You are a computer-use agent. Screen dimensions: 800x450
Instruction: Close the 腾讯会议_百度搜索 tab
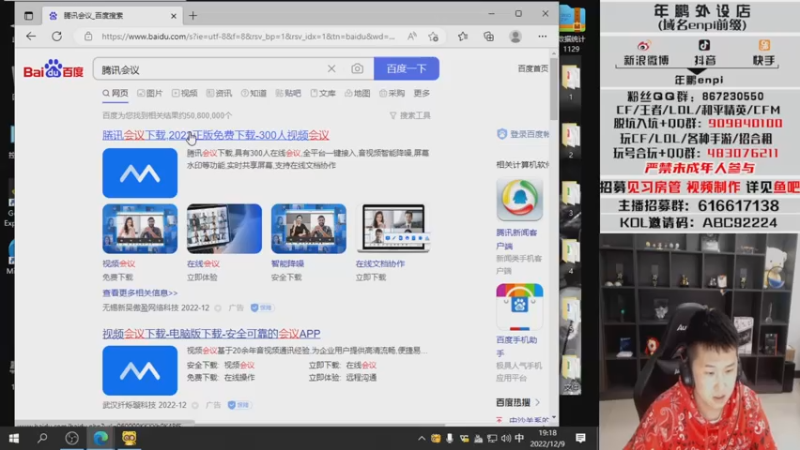click(173, 16)
